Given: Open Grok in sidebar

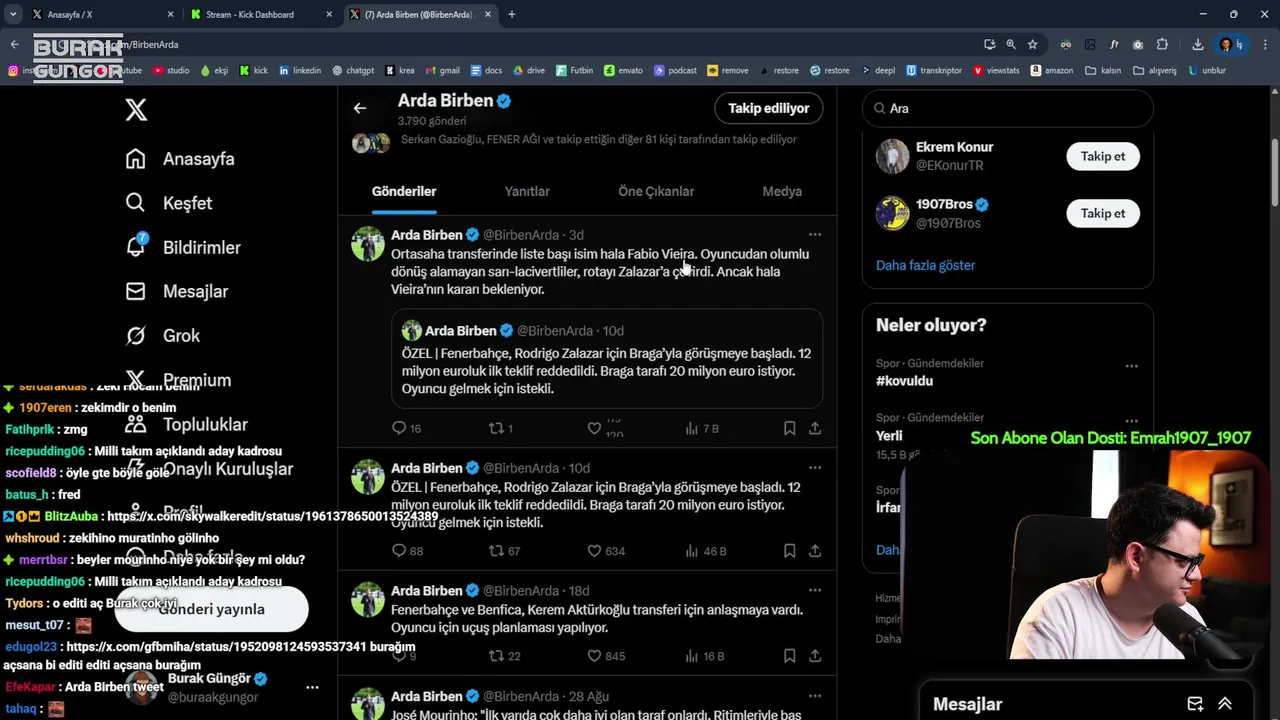Looking at the screenshot, I should click(163, 335).
